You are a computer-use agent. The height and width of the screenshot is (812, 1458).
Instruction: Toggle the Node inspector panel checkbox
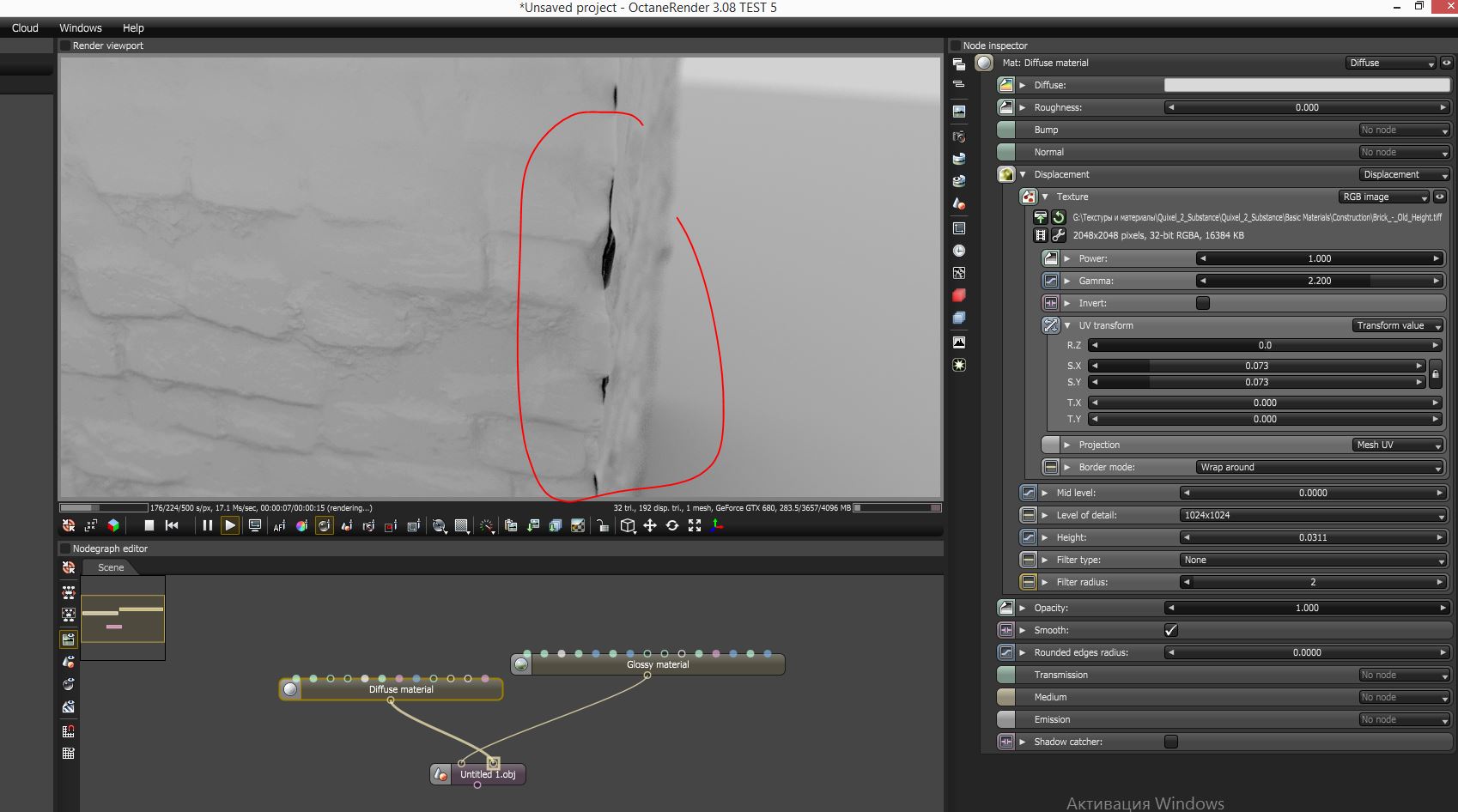click(956, 45)
